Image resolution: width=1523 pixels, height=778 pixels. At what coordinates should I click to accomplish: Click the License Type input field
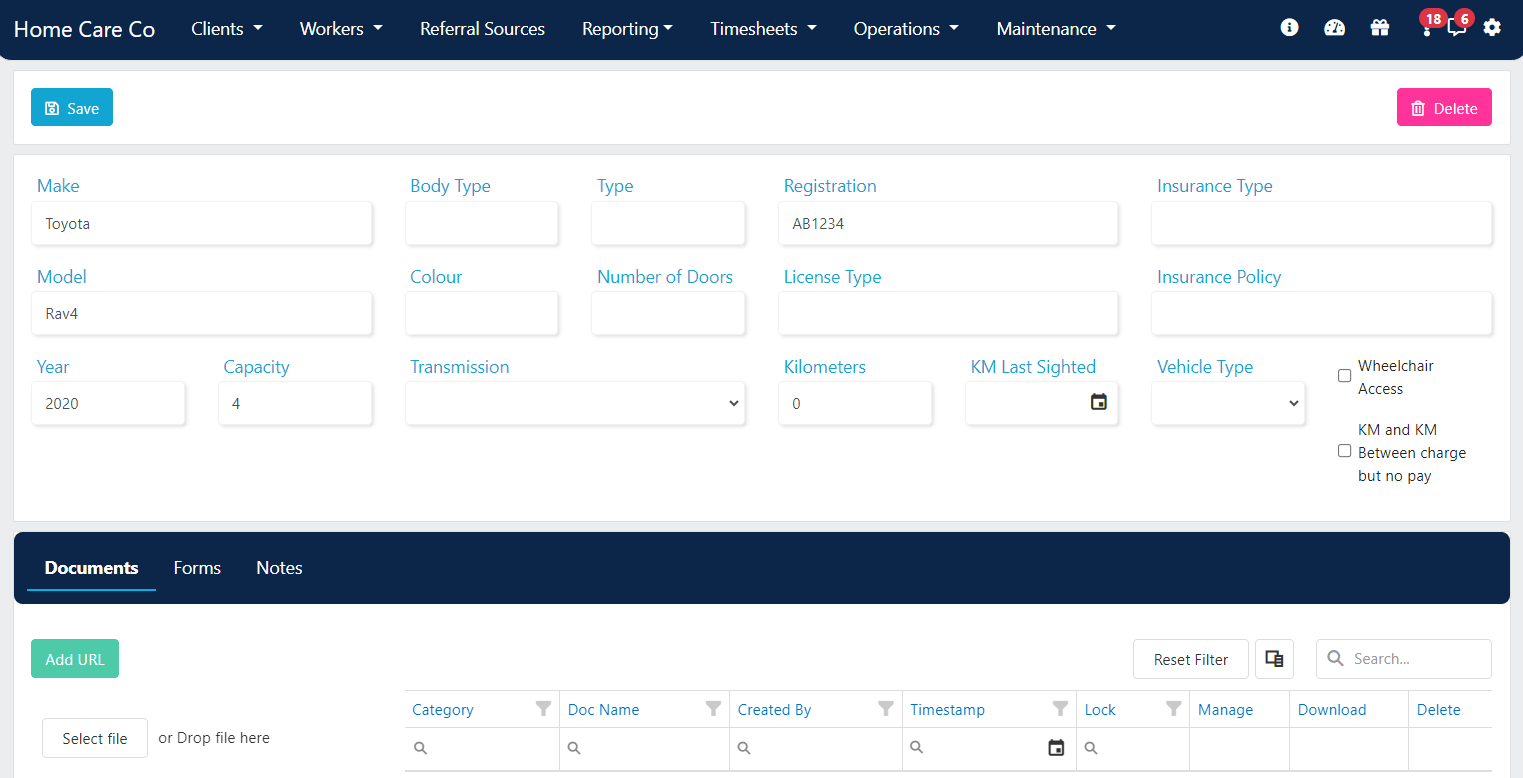point(948,313)
